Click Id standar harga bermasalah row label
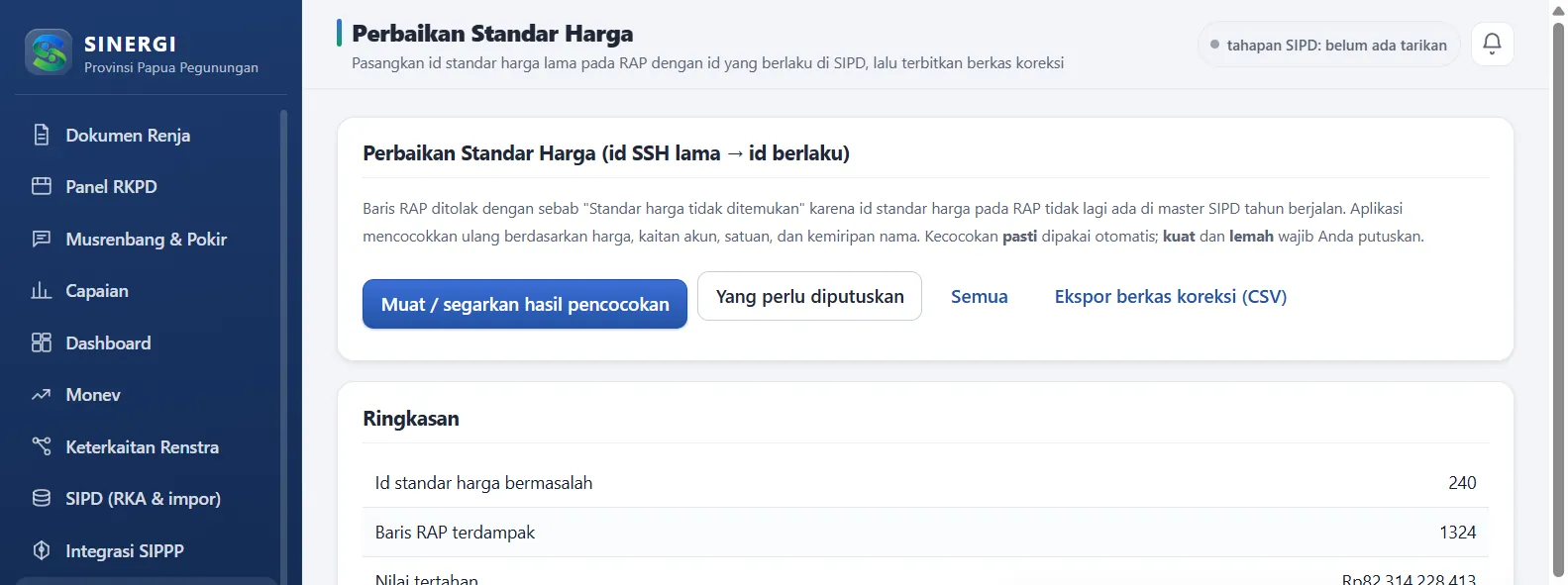Image resolution: width=1568 pixels, height=585 pixels. (483, 482)
